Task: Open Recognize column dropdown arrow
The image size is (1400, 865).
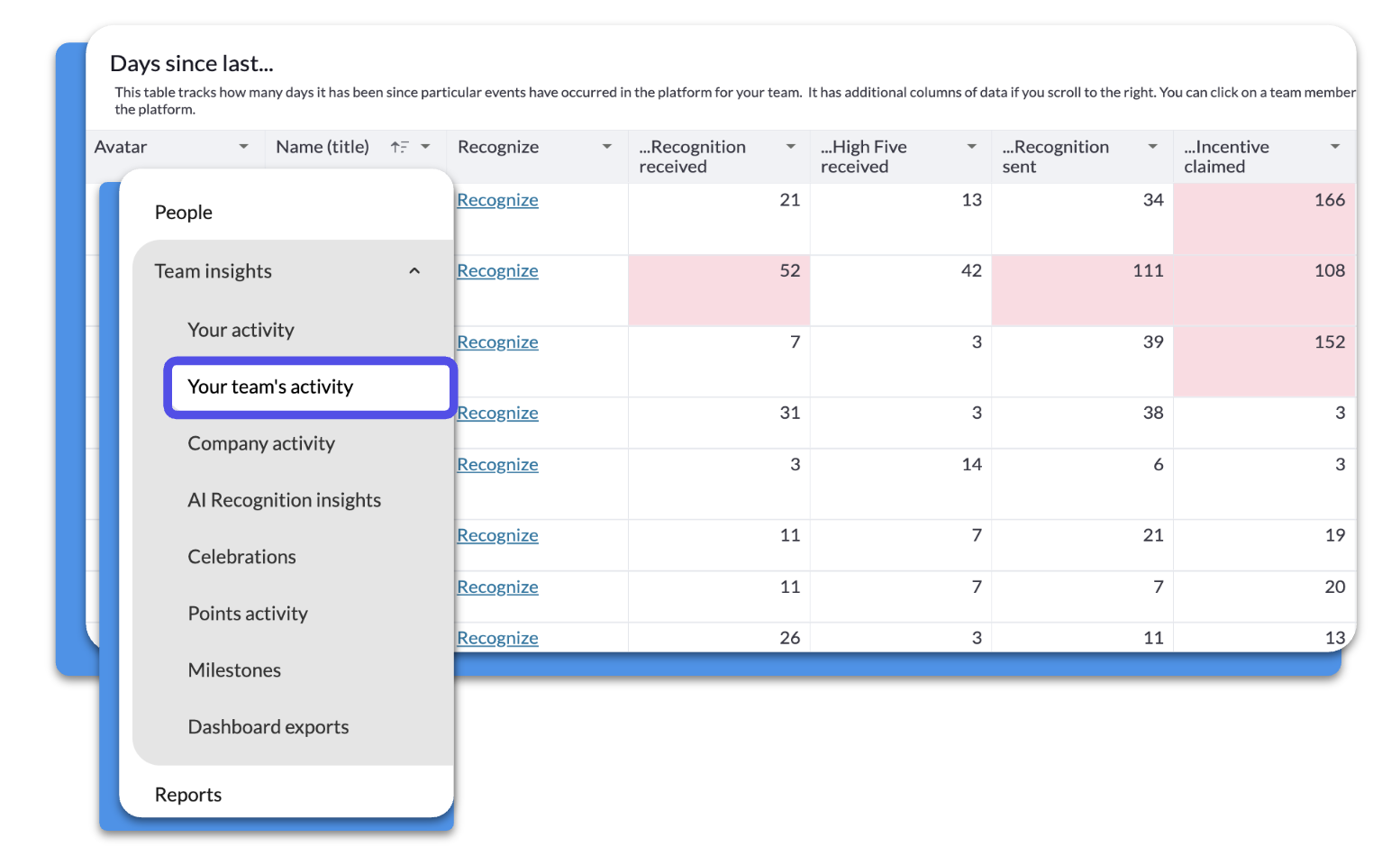Action: [607, 147]
